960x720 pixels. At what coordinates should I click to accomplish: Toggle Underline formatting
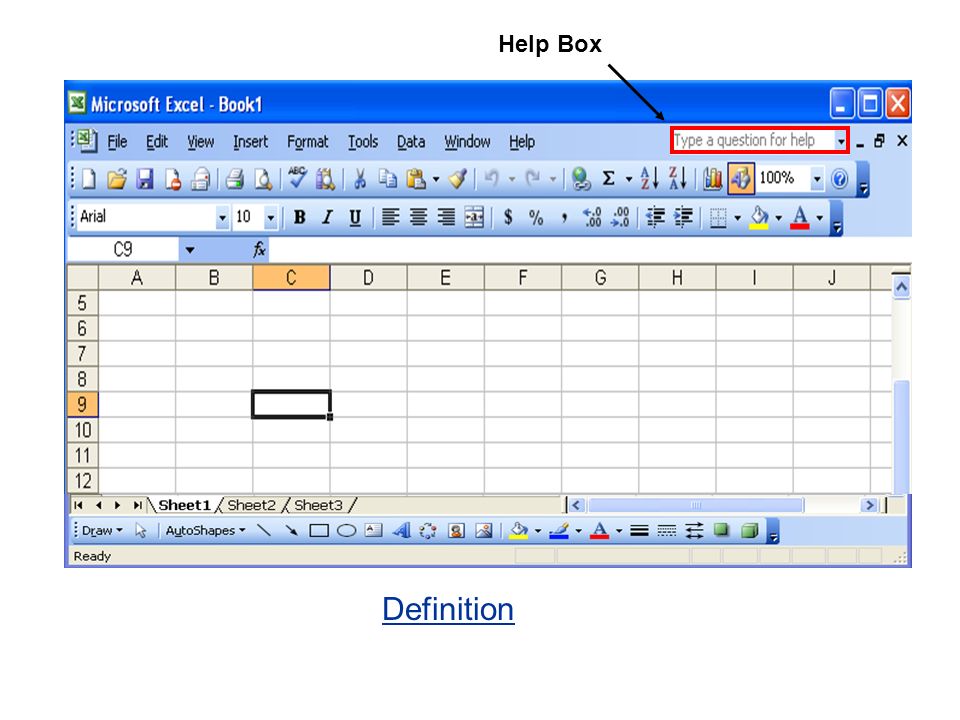[x=355, y=217]
